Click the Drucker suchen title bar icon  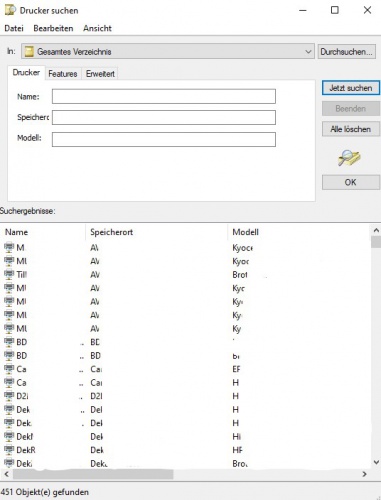(x=10, y=10)
